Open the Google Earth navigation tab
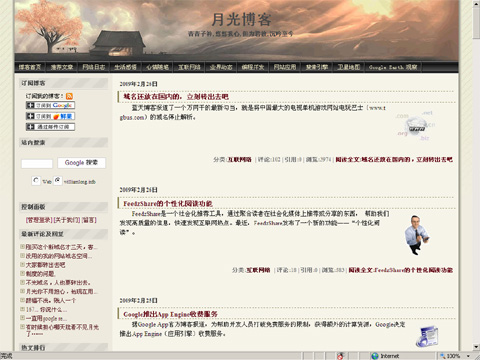Screen dimensions: 480x360 pos(393,67)
